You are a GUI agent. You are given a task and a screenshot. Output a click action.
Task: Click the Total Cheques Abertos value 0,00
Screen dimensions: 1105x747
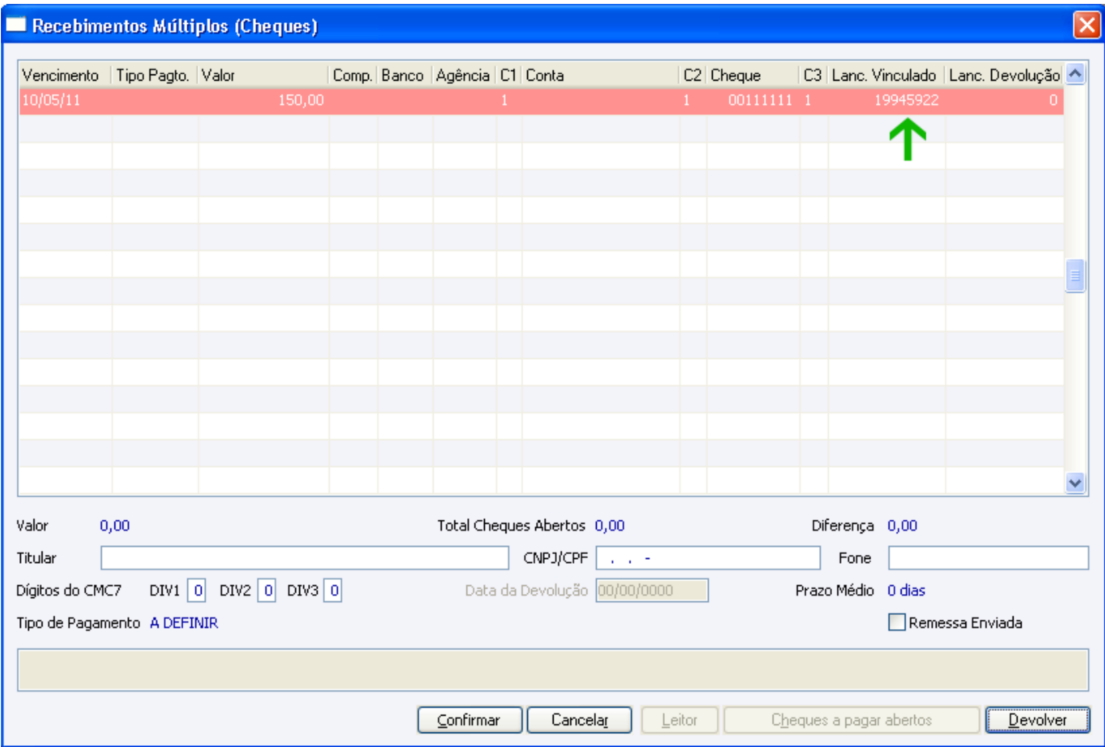coord(610,526)
